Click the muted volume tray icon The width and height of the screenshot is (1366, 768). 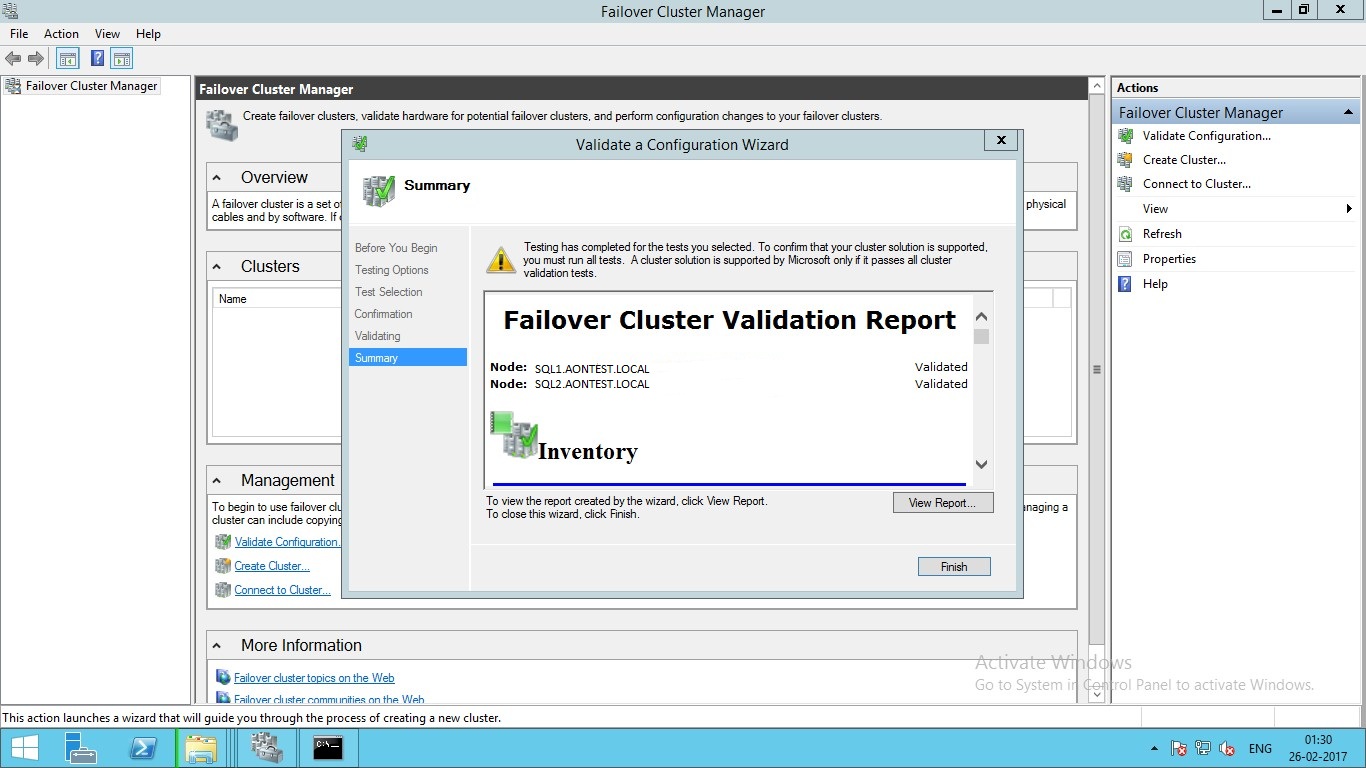[1227, 749]
